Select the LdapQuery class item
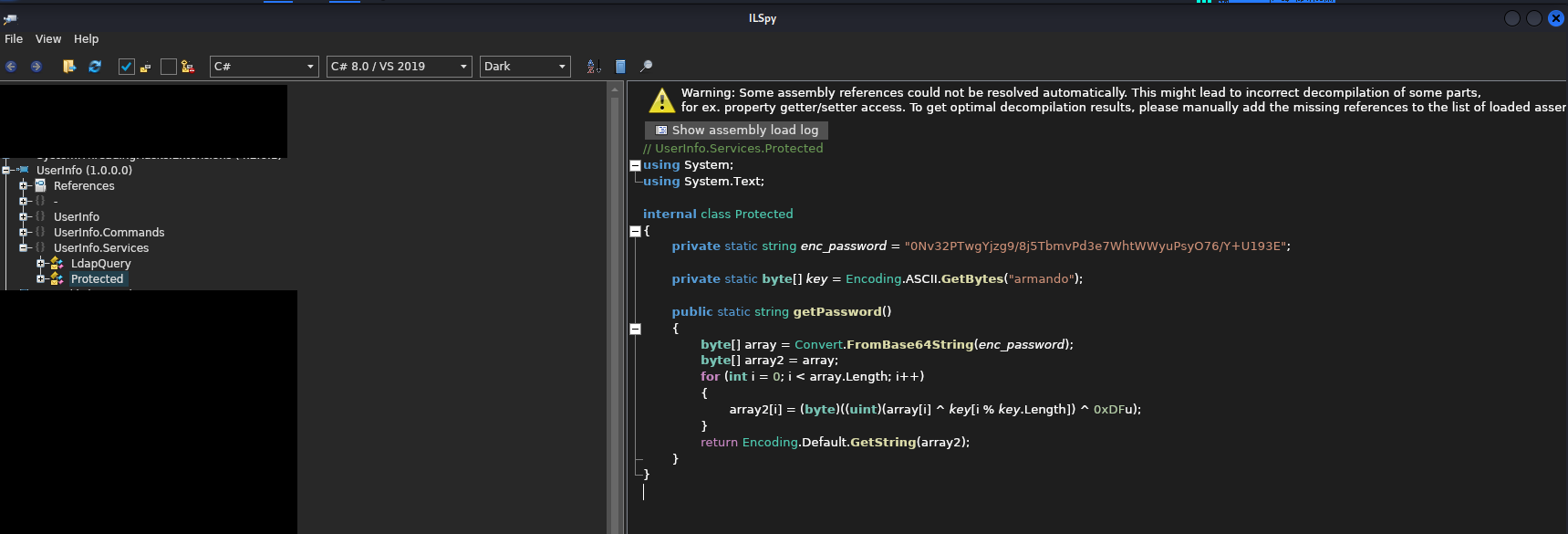Viewport: 1568px width, 534px height. pos(101,264)
